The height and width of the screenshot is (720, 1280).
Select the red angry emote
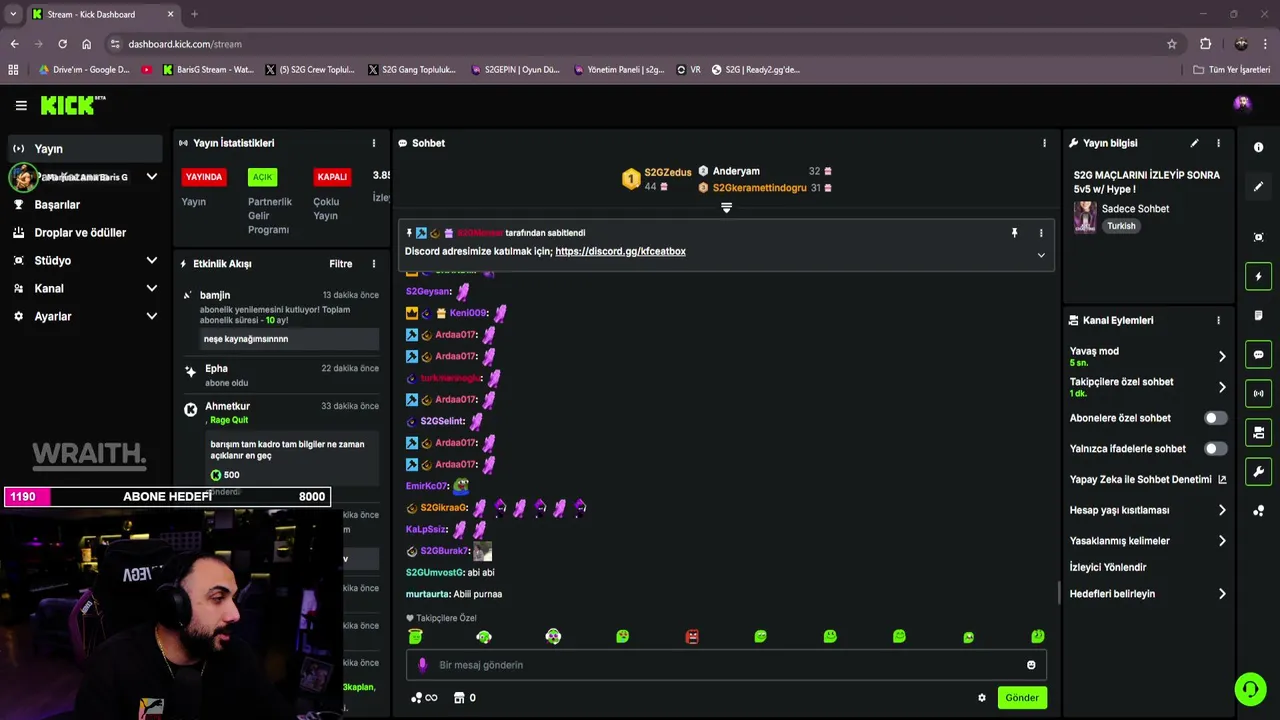(692, 636)
